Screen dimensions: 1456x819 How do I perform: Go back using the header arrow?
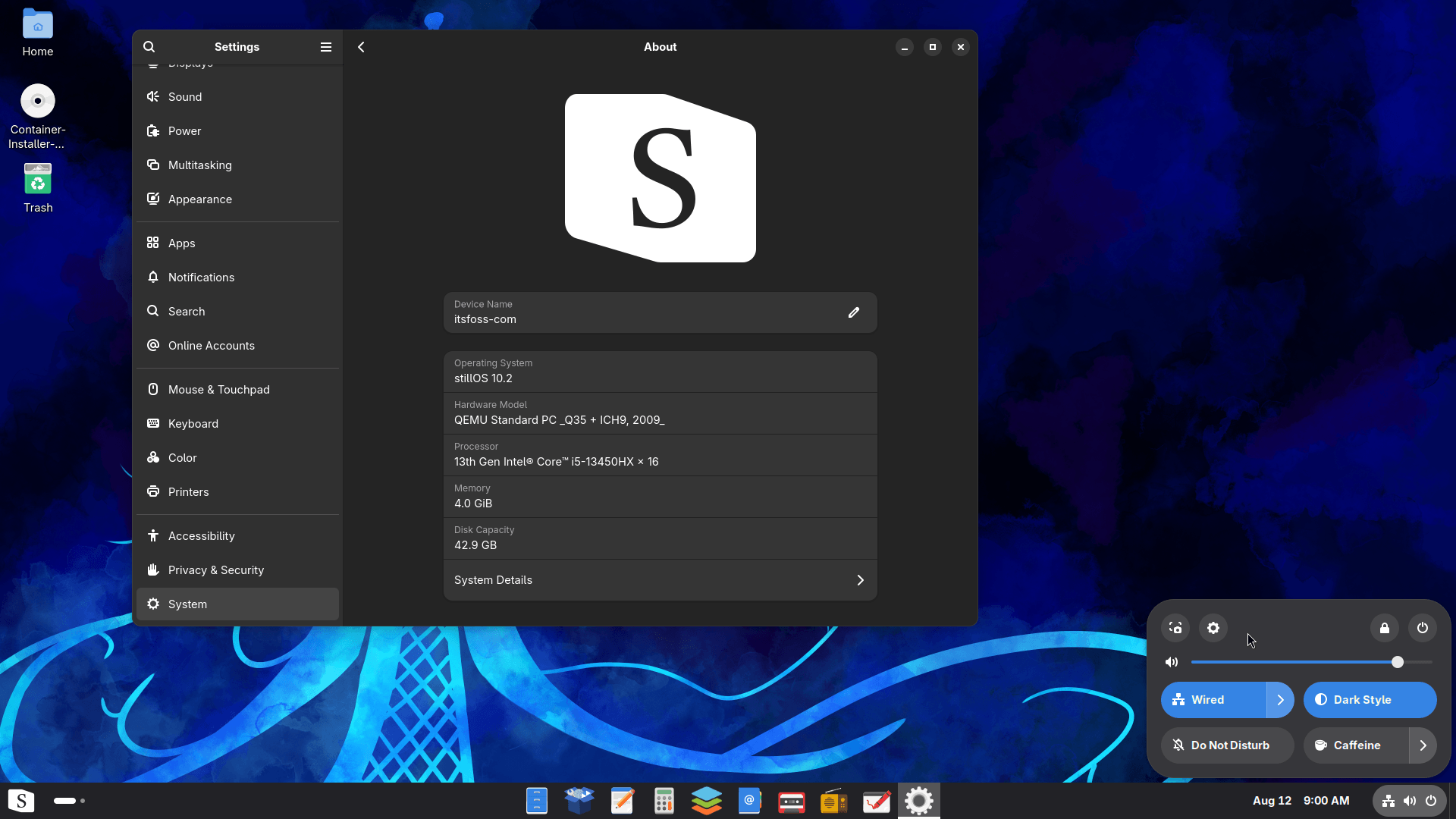(x=362, y=47)
